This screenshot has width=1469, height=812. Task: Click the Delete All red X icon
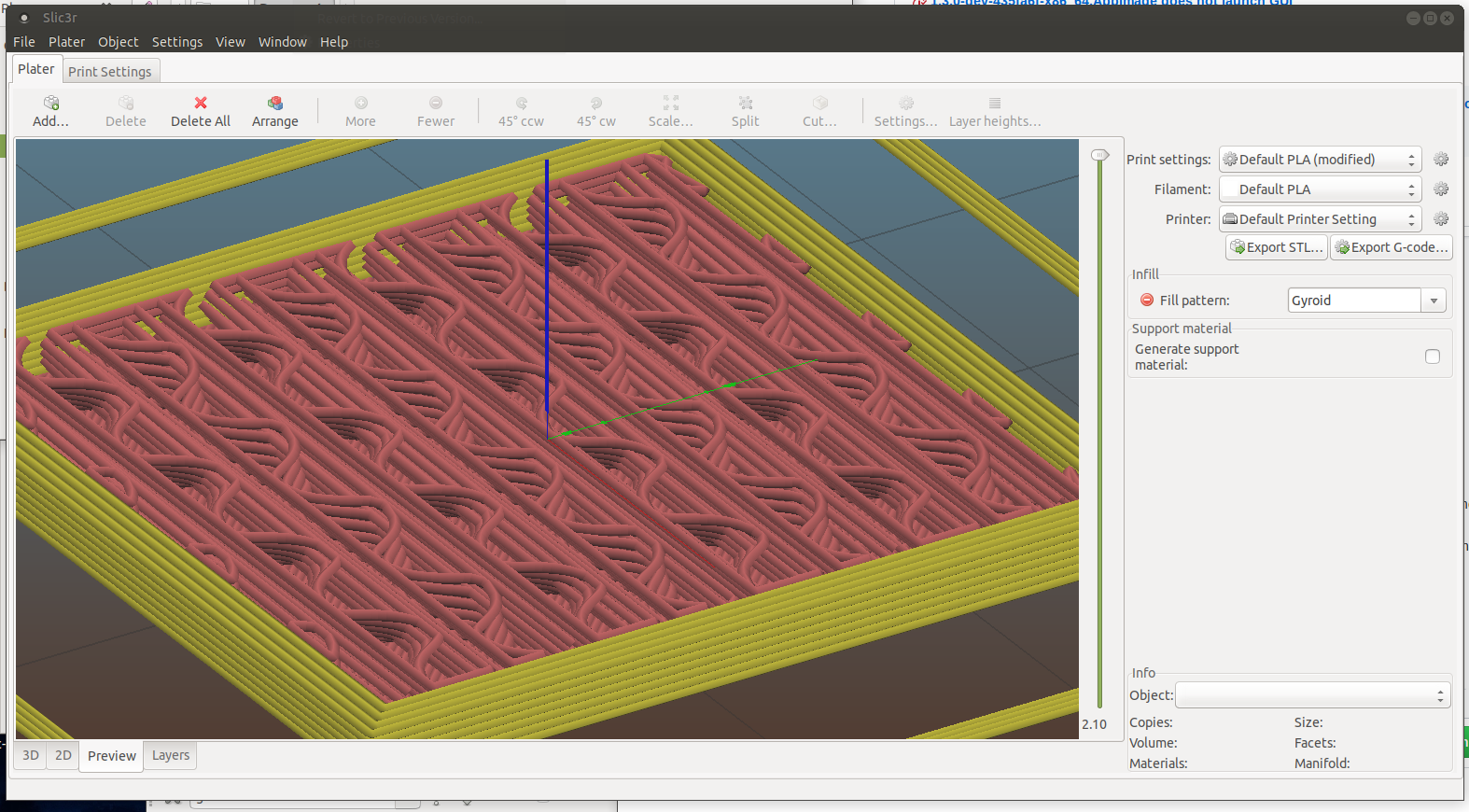[201, 103]
